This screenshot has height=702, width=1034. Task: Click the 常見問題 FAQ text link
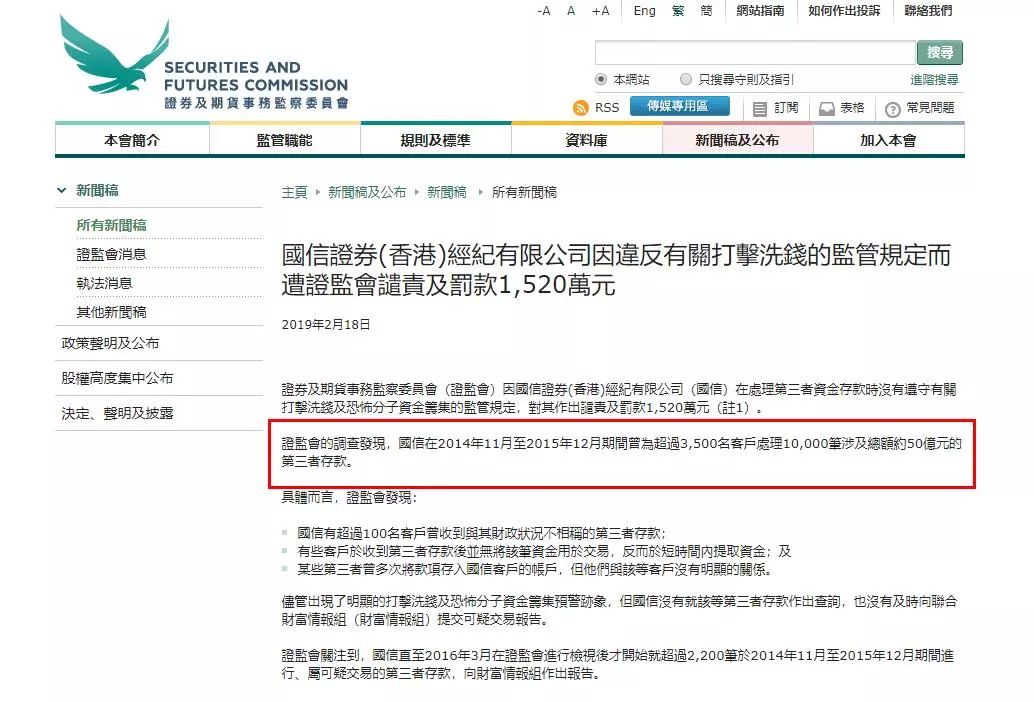click(930, 108)
